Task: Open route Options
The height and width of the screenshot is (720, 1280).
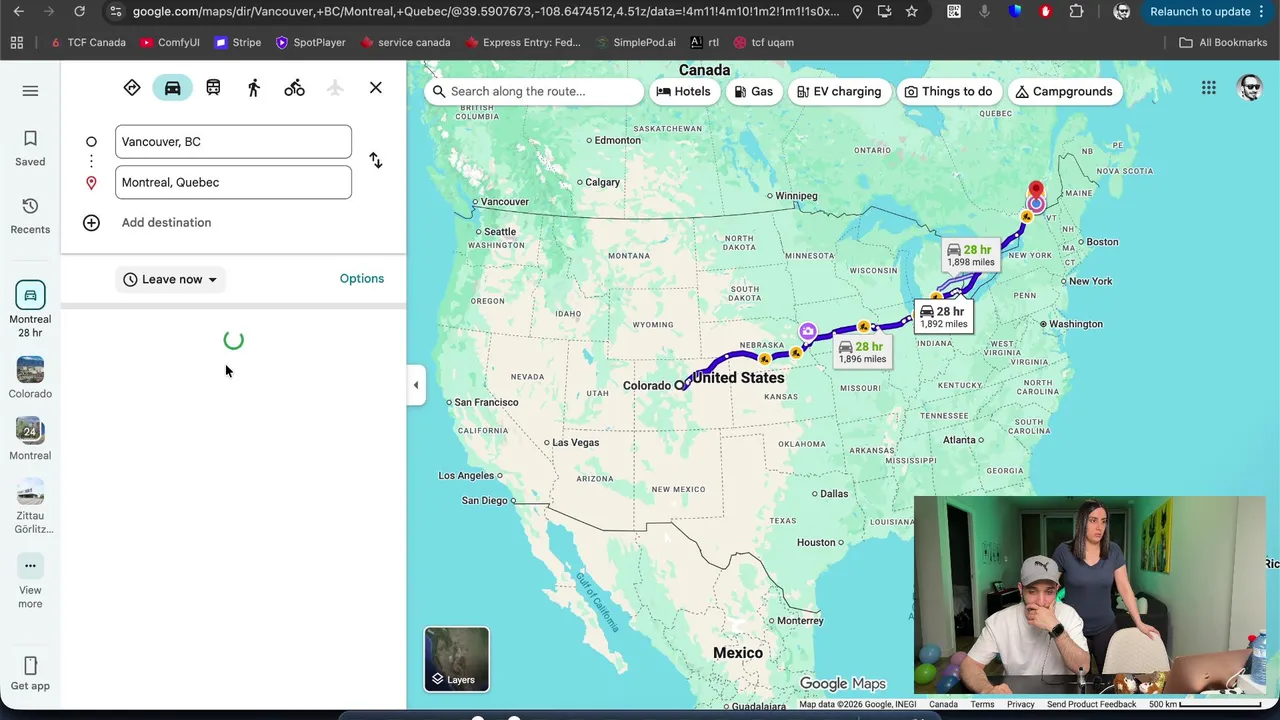Action: coord(362,279)
